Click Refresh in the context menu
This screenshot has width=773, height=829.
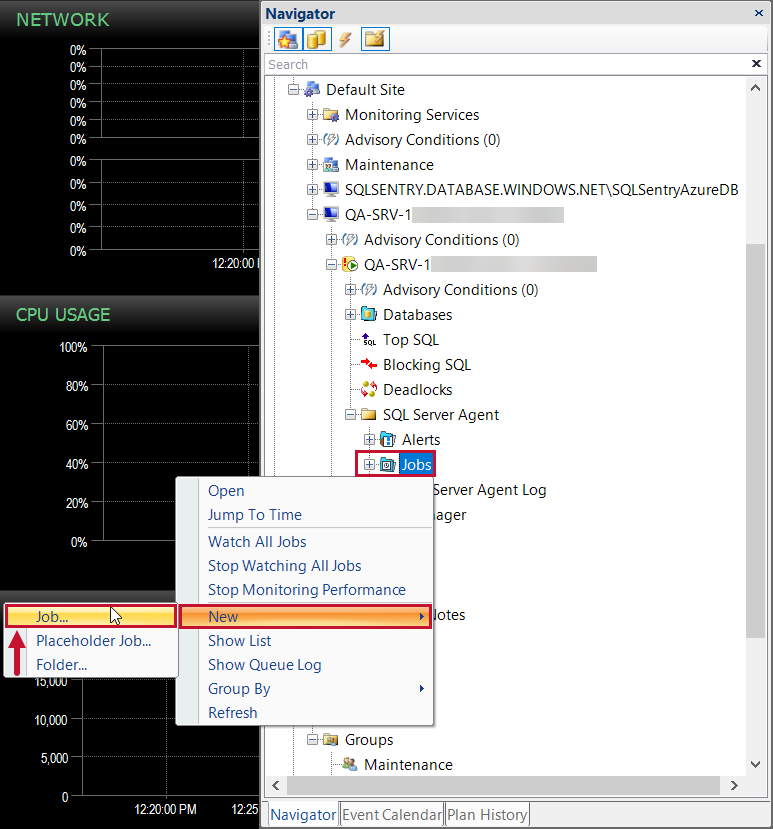click(305, 713)
